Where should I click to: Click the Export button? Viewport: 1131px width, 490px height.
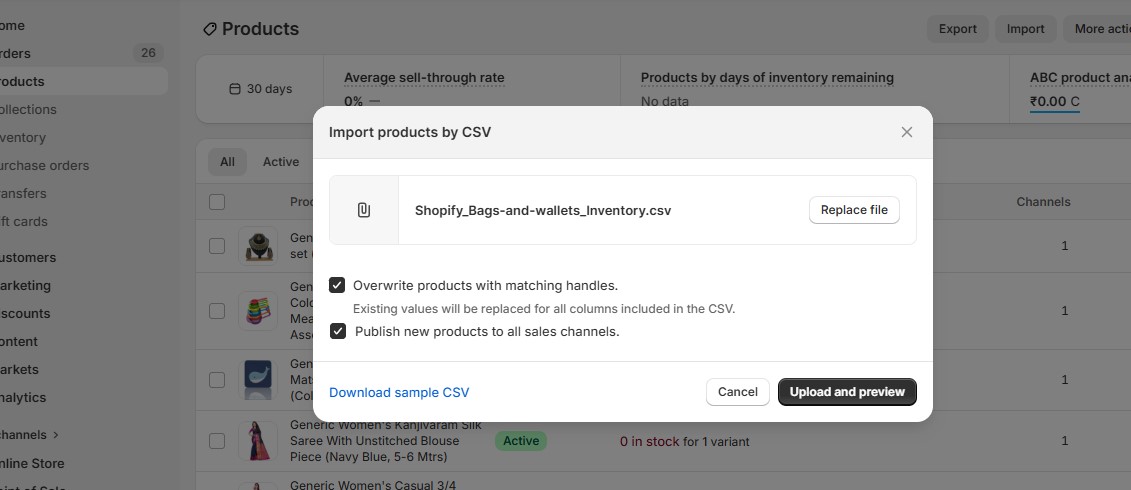point(957,29)
